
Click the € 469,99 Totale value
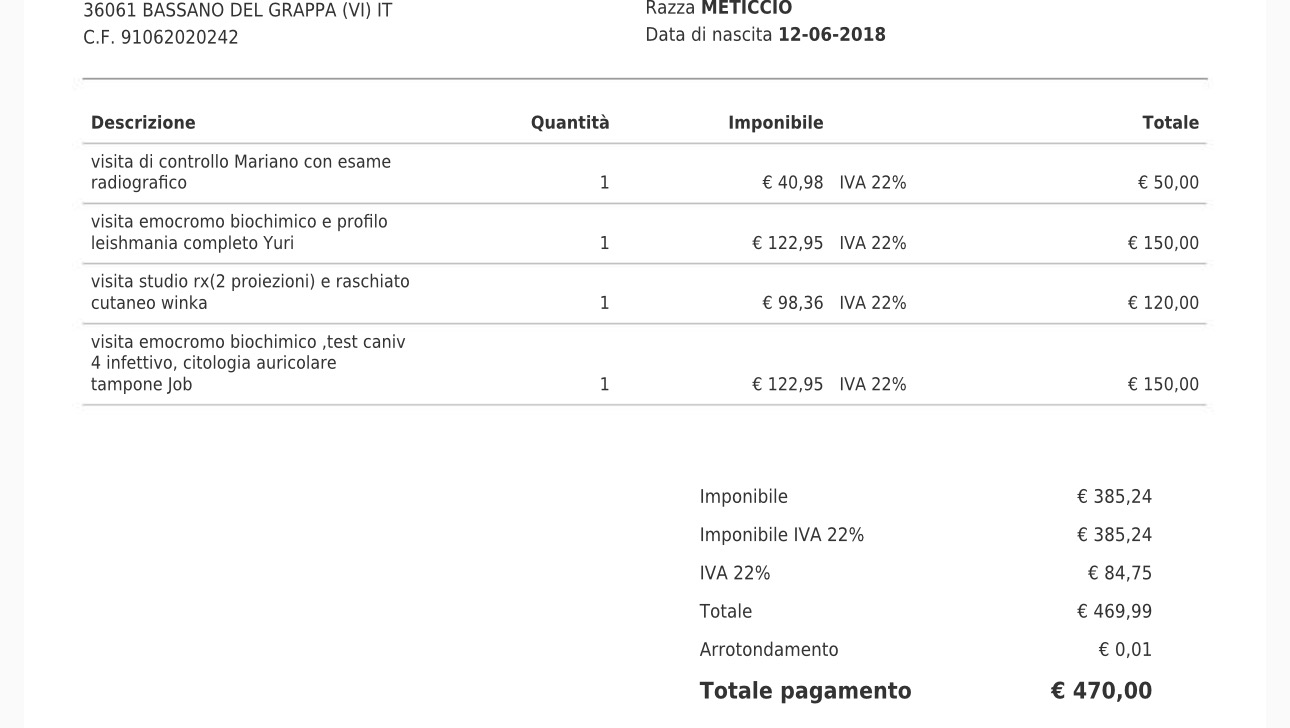(x=1114, y=612)
